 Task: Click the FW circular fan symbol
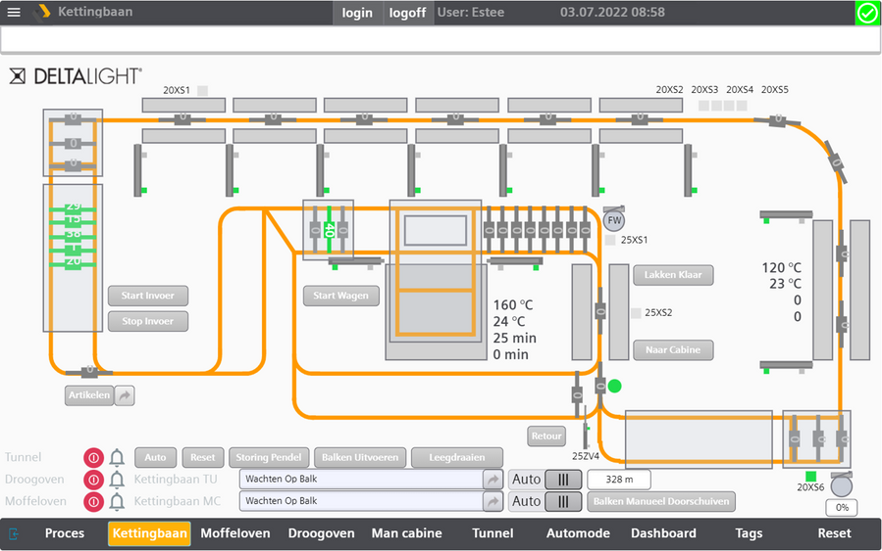coord(614,220)
